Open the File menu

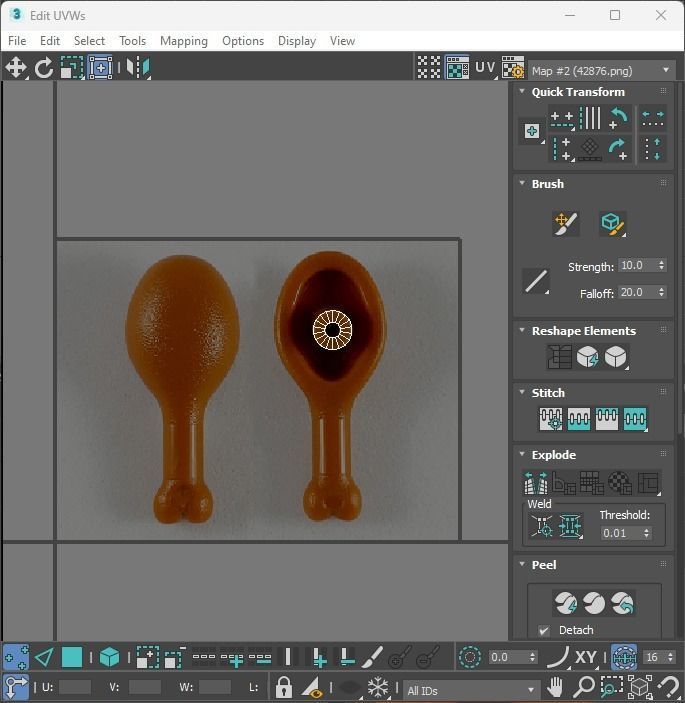click(x=17, y=41)
